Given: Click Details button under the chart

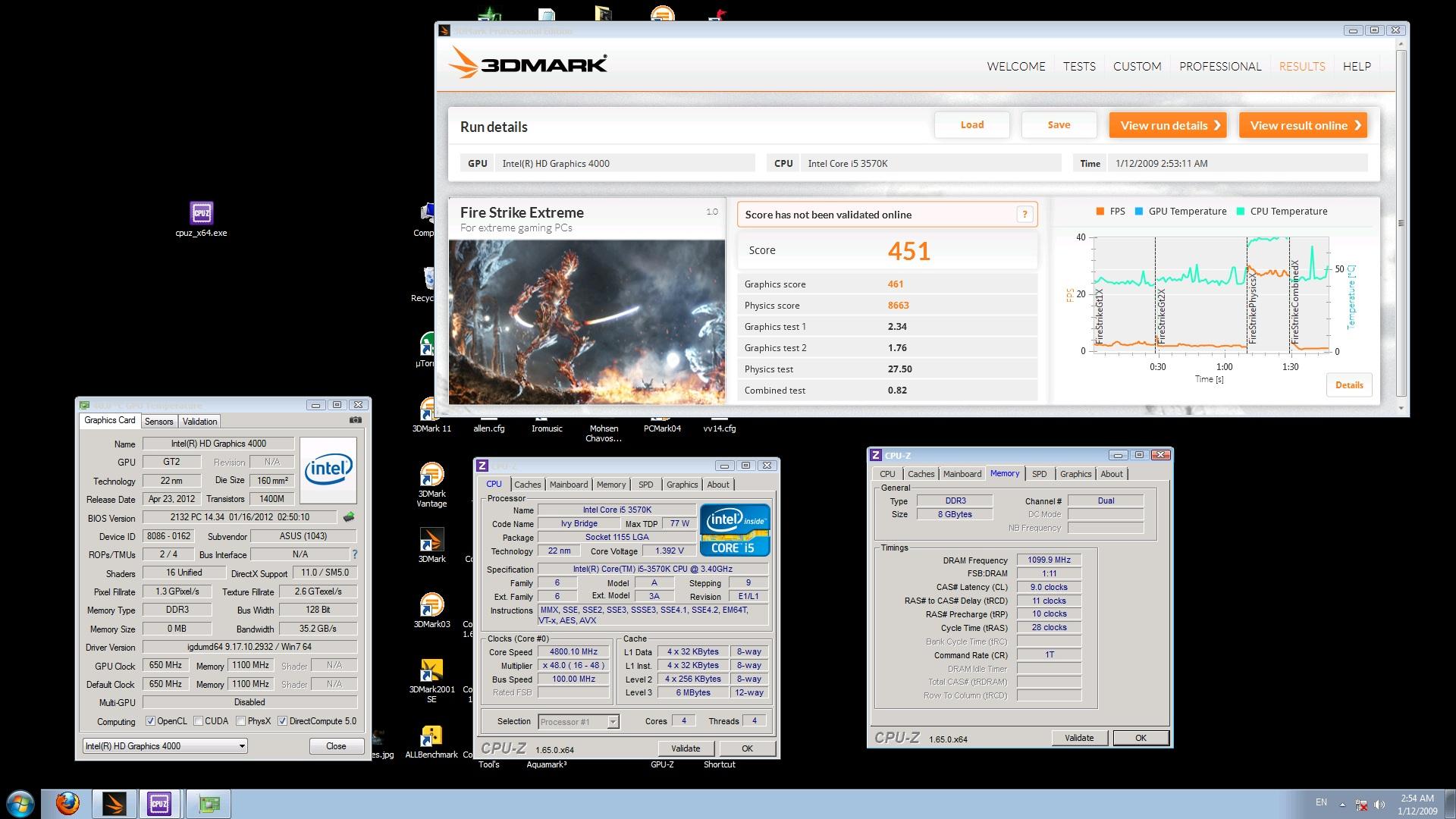Looking at the screenshot, I should point(1349,385).
